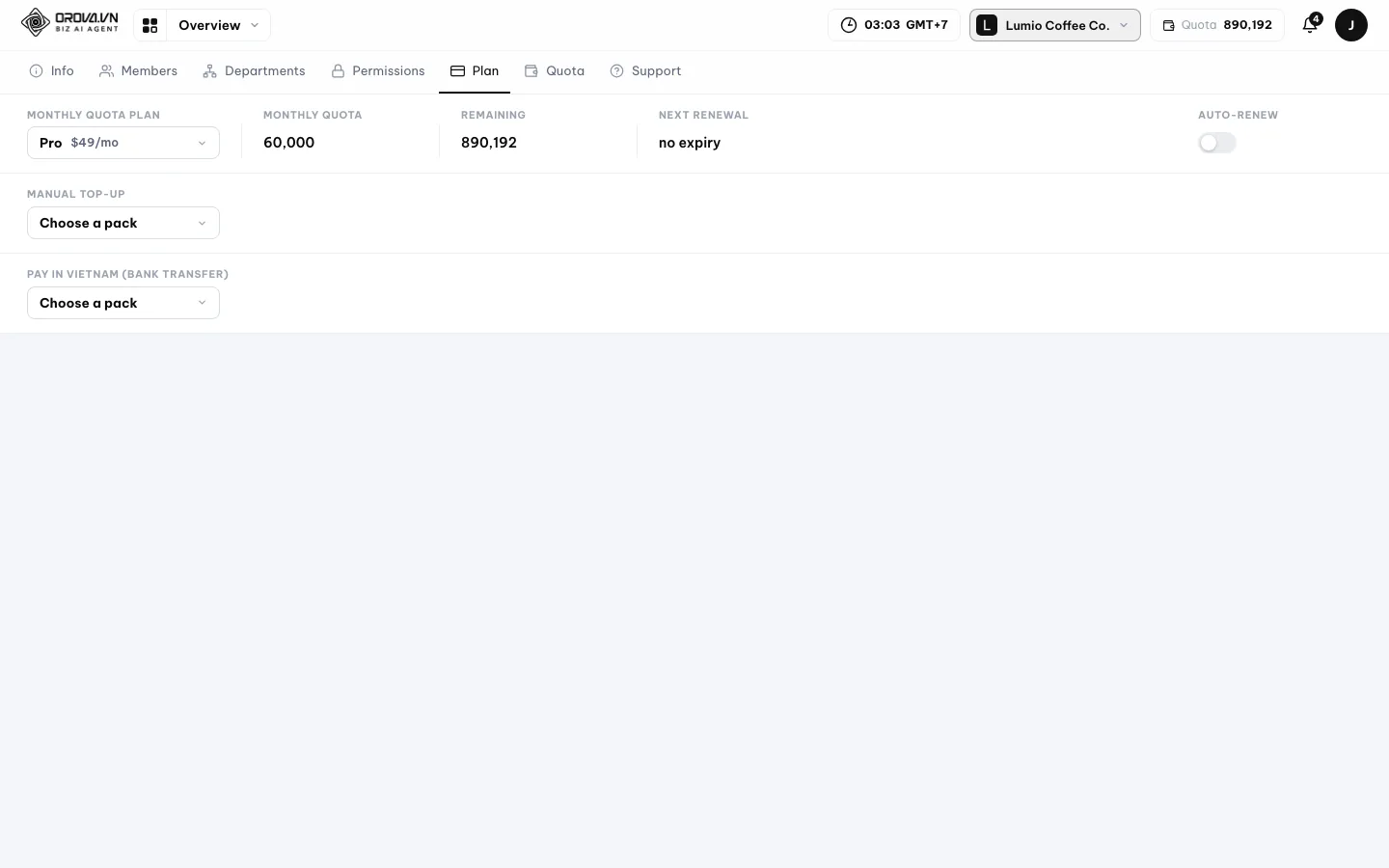Click the people icon on Members tab
This screenshot has width=1389, height=868.
[106, 71]
